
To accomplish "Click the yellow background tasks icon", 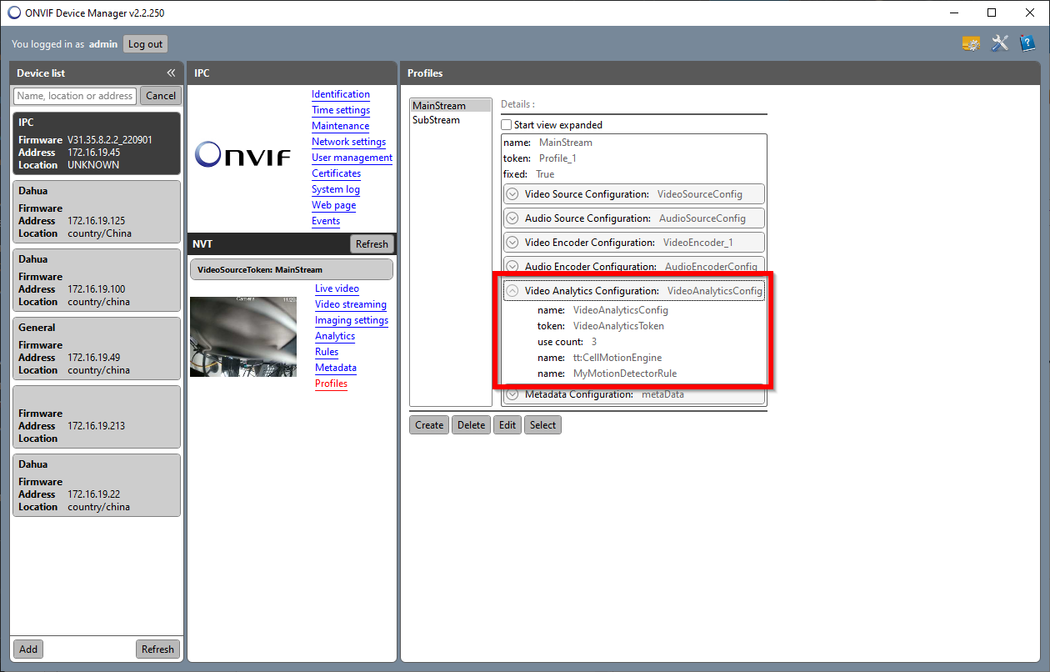I will tap(970, 44).
